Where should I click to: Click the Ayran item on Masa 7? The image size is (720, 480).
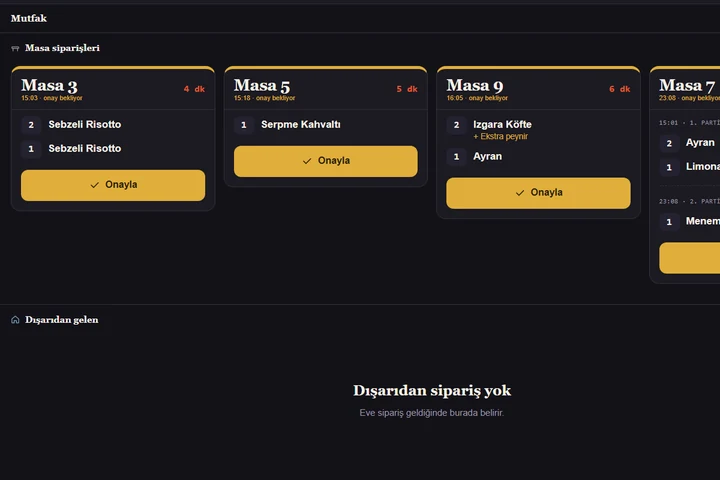(700, 142)
